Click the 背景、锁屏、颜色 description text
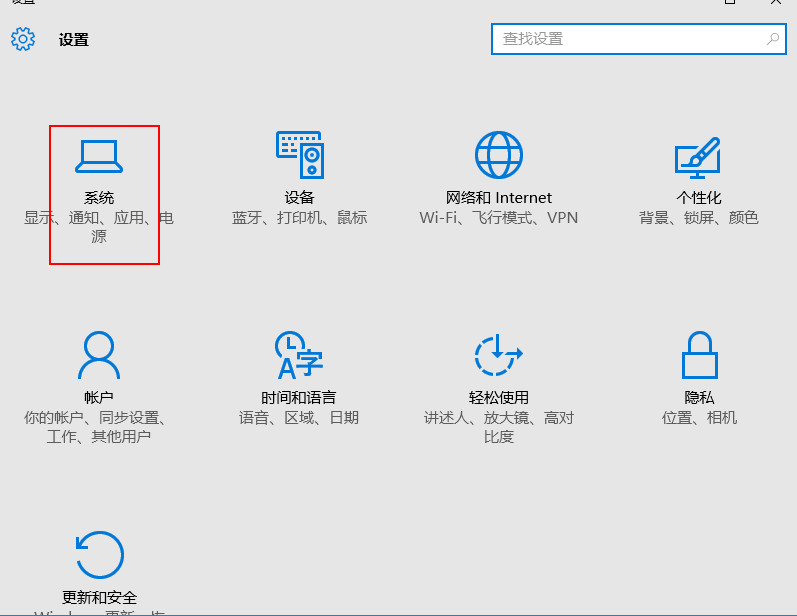This screenshot has height=616, width=797. (x=698, y=218)
